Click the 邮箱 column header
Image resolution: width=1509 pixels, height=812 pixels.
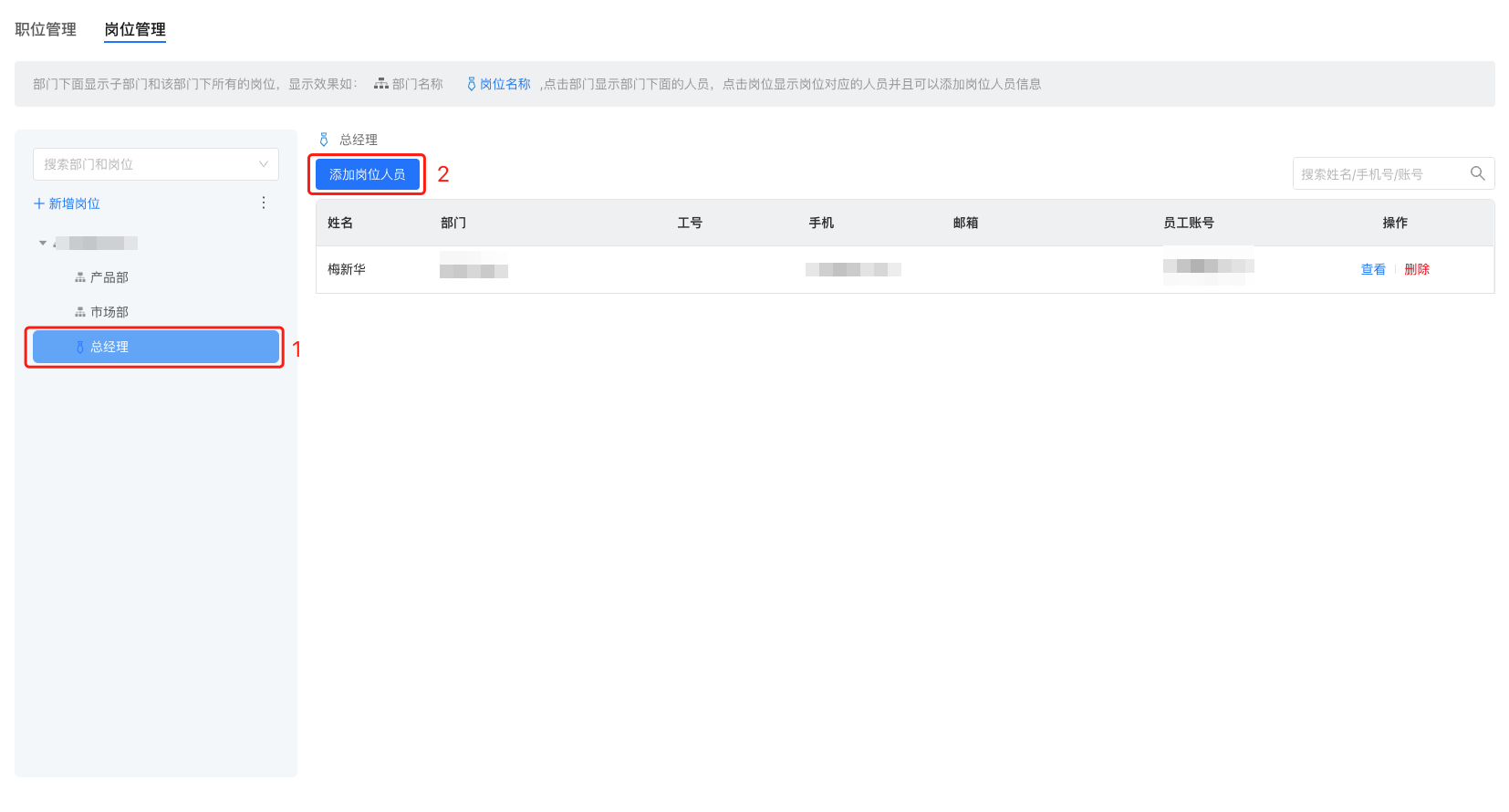965,223
